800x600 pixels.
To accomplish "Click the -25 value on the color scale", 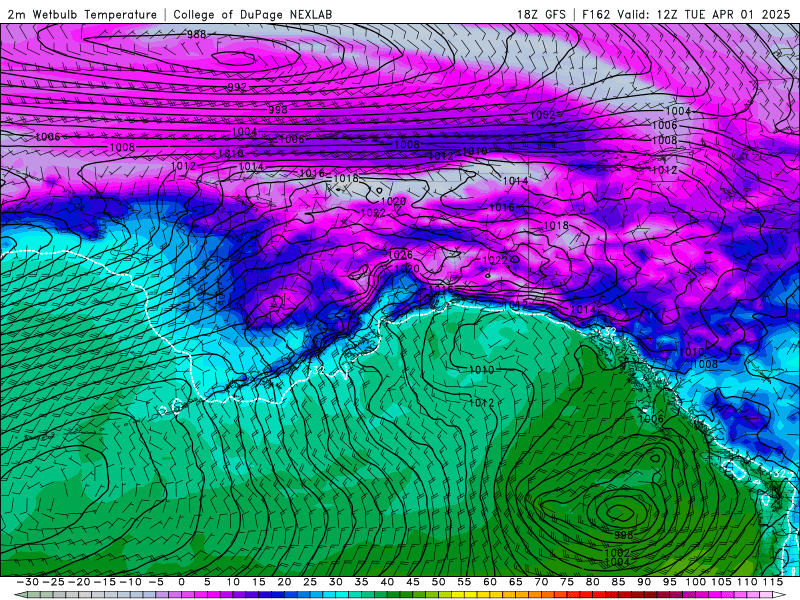I will click(53, 582).
